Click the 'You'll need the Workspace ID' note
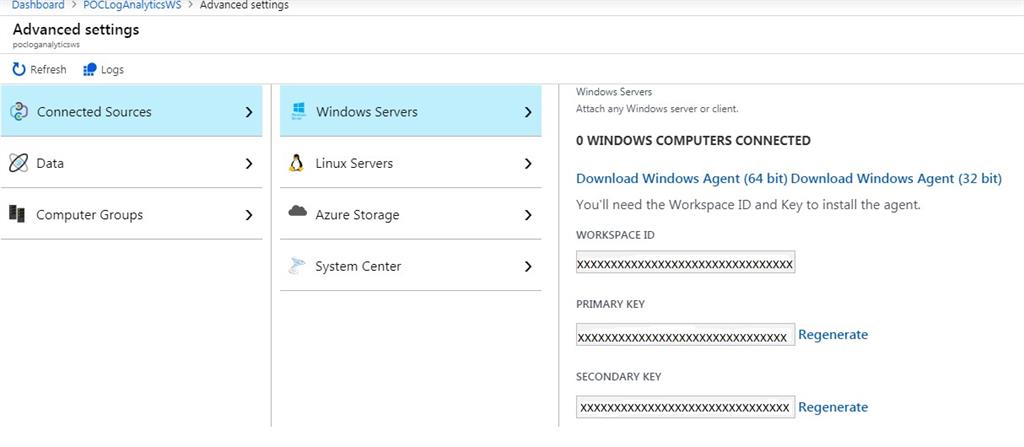1024x447 pixels. [748, 205]
